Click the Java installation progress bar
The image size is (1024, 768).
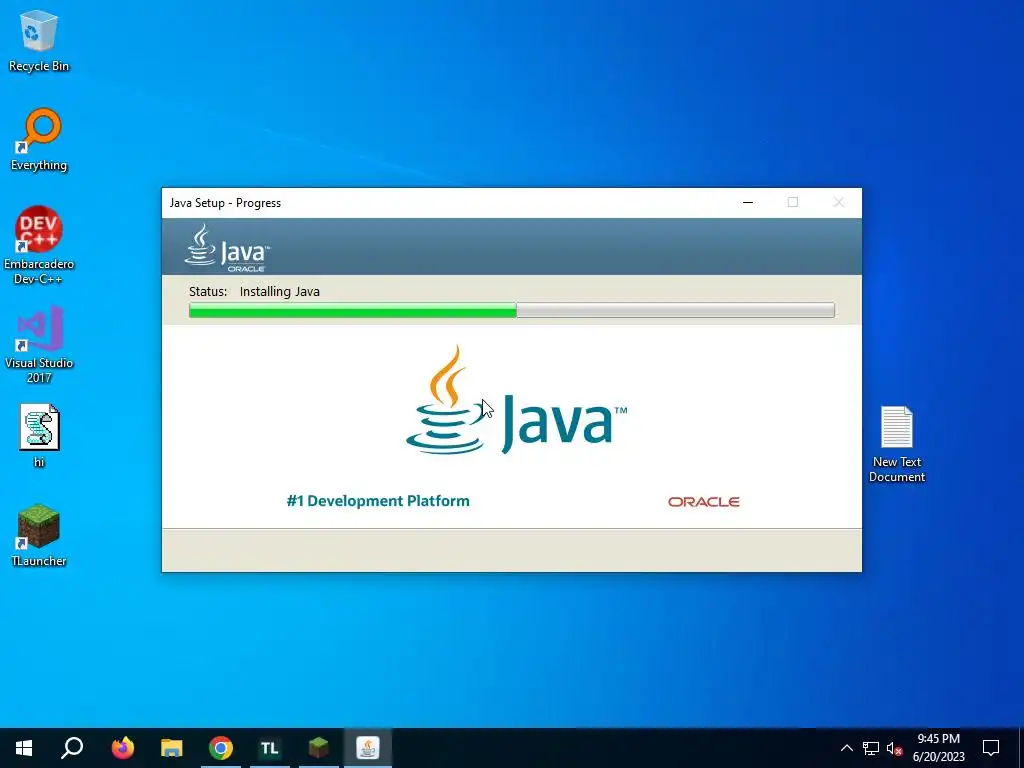[x=511, y=310]
